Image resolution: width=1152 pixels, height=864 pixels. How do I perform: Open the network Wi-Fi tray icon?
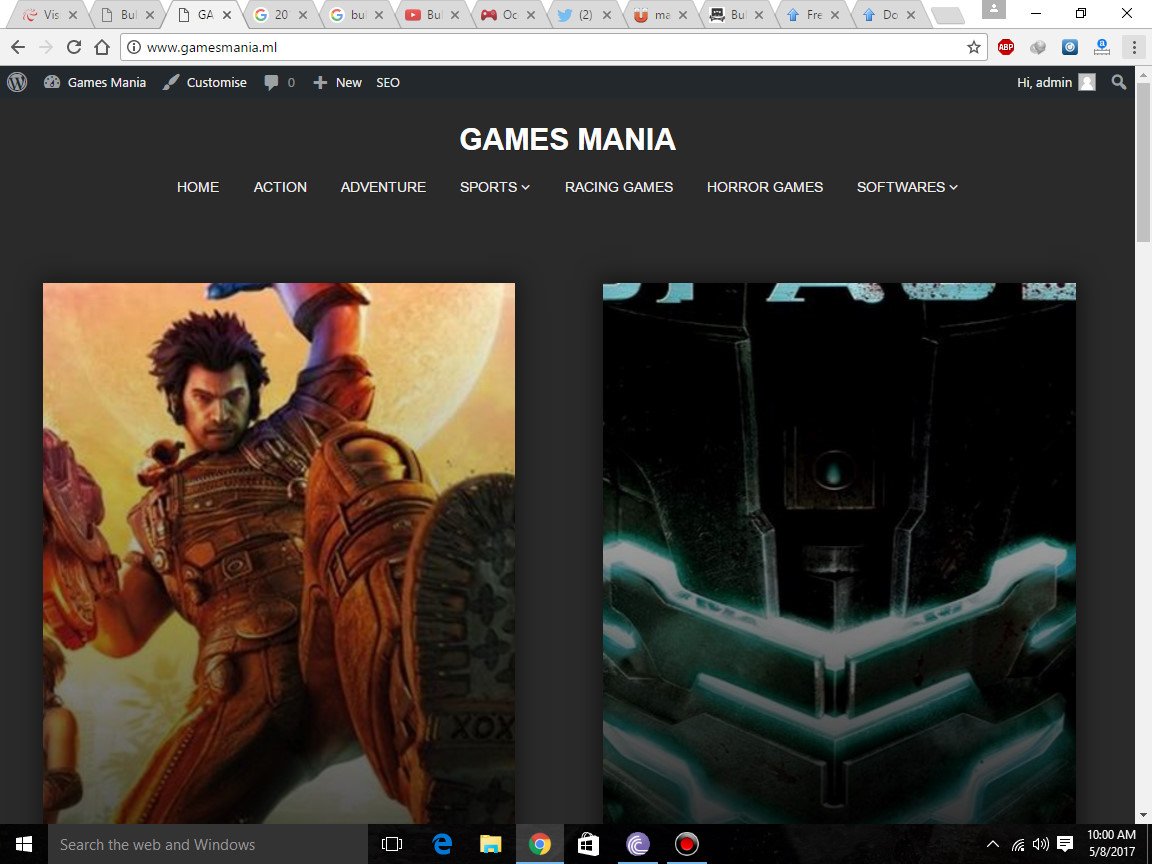[x=1018, y=845]
